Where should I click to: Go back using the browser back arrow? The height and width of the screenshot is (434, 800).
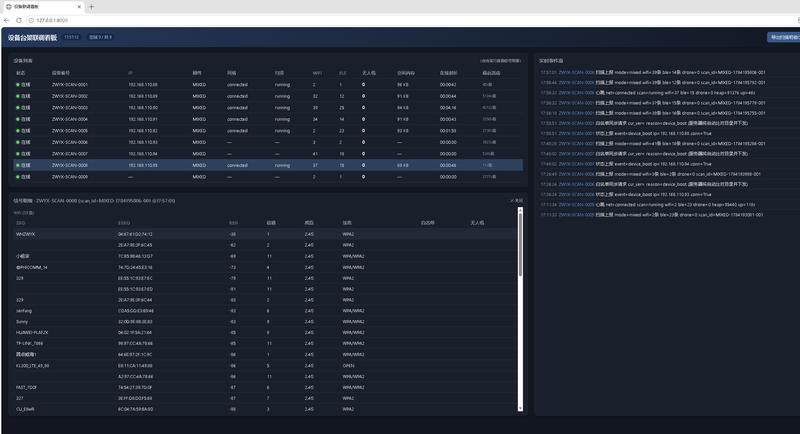(x=7, y=20)
